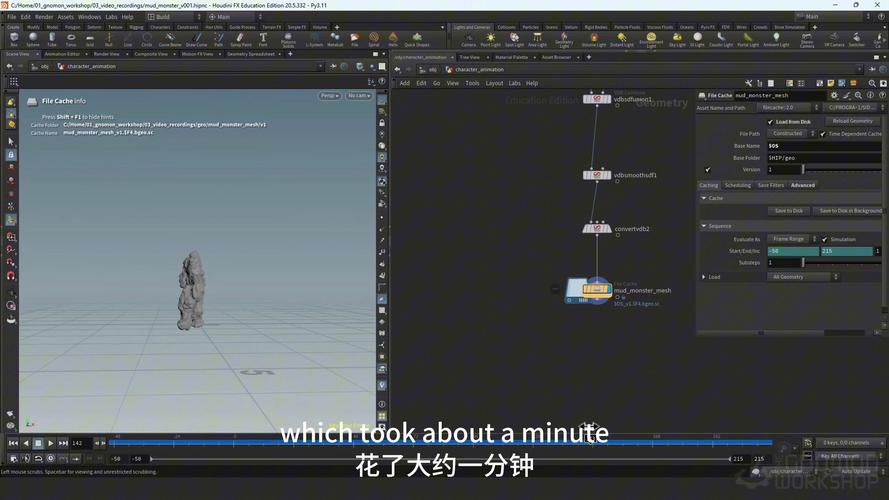Viewport: 889px width, 500px height.
Task: Click the Substeps slider handle
Action: 803,262
